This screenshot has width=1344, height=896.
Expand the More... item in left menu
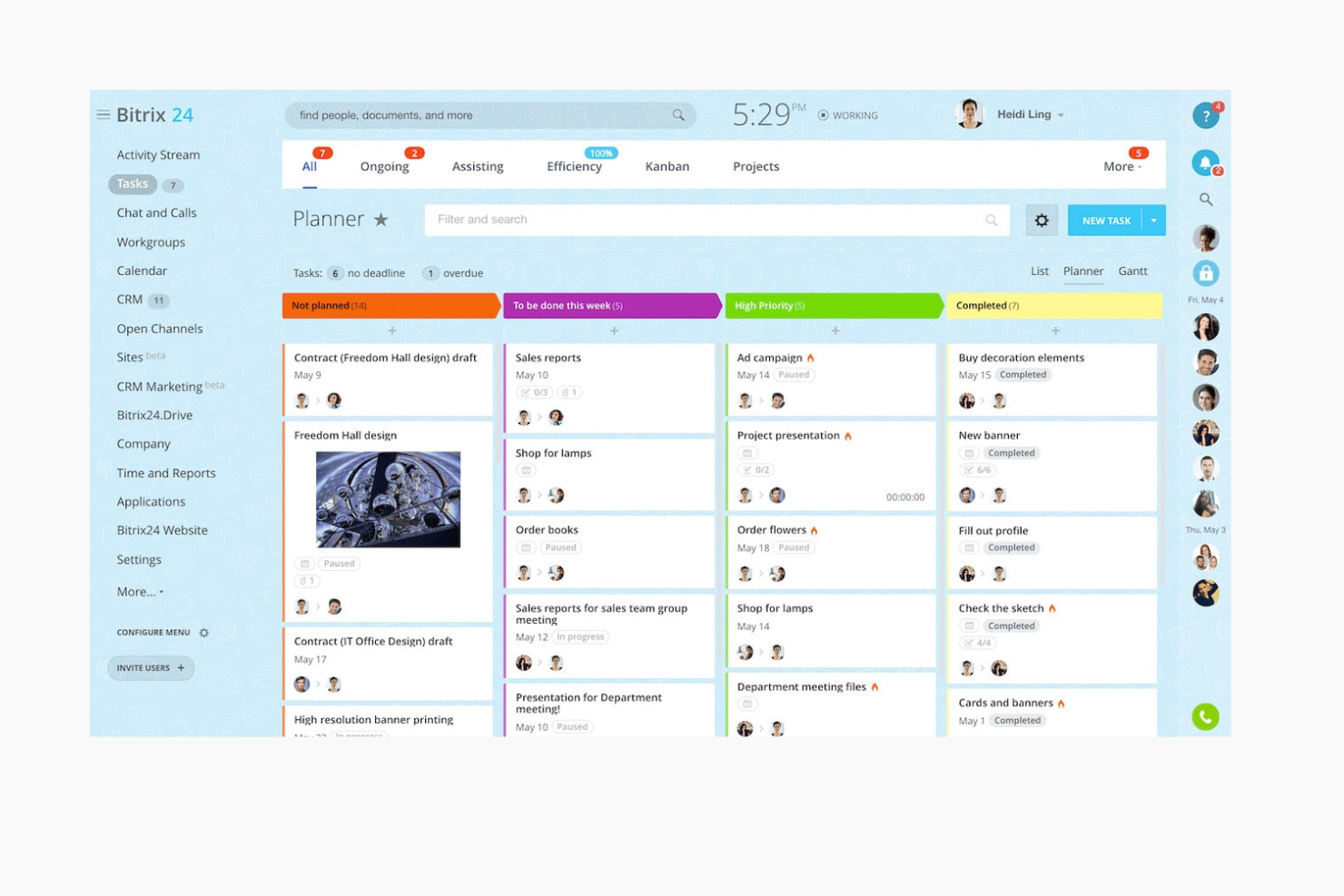coord(141,592)
